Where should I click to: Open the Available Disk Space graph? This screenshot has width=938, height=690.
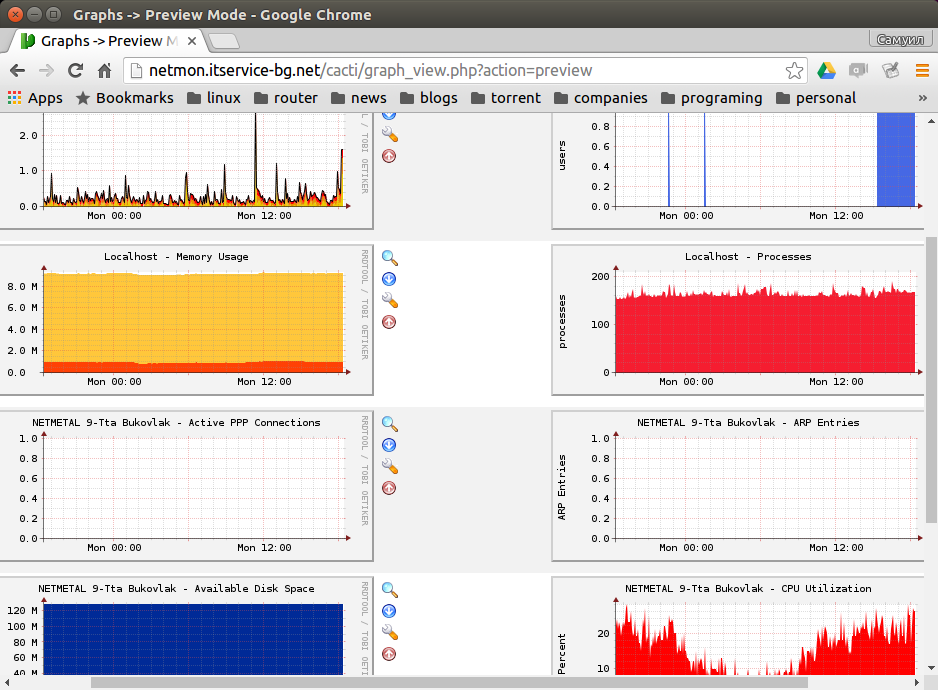pyautogui.click(x=185, y=626)
